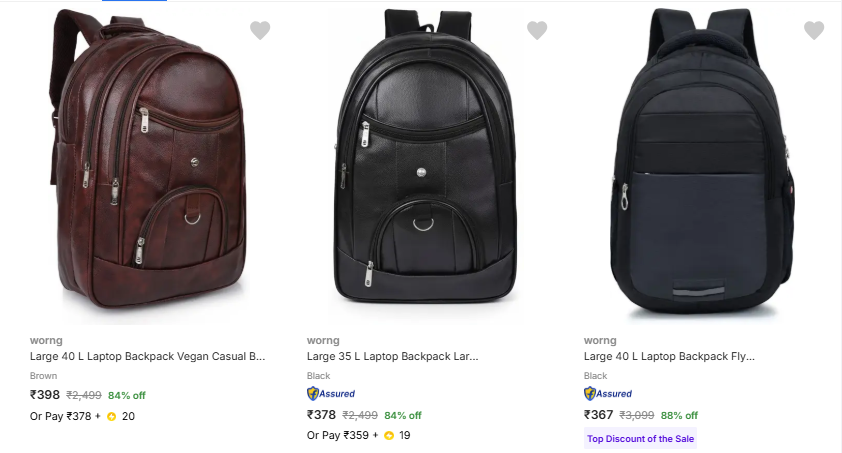Click 'Or Pay ₹359' offer text
The height and width of the screenshot is (453, 842).
click(x=341, y=436)
